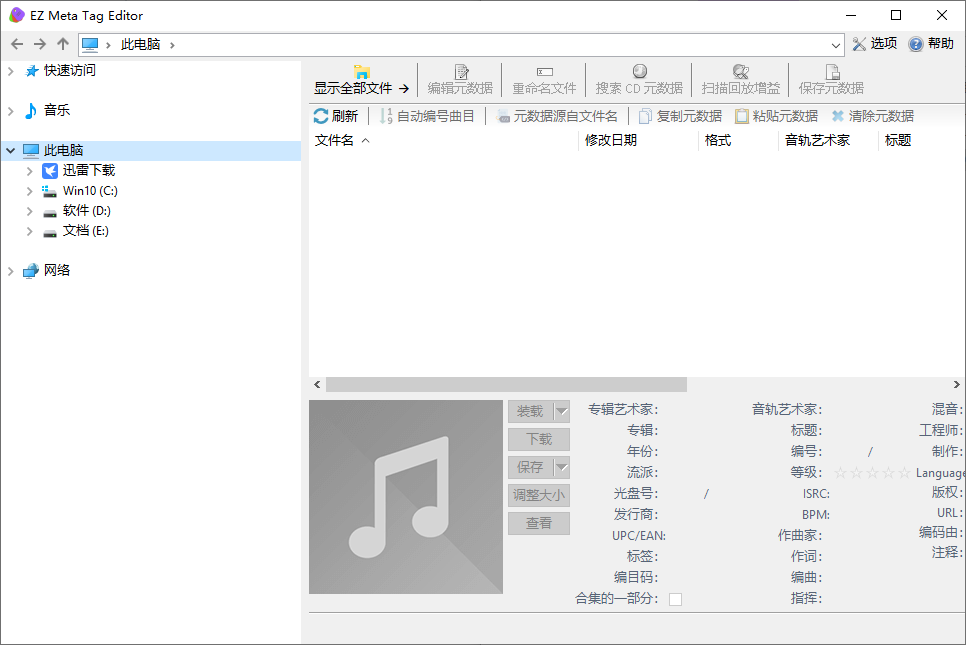Select 迅雷下载 folder in tree

tap(79, 170)
